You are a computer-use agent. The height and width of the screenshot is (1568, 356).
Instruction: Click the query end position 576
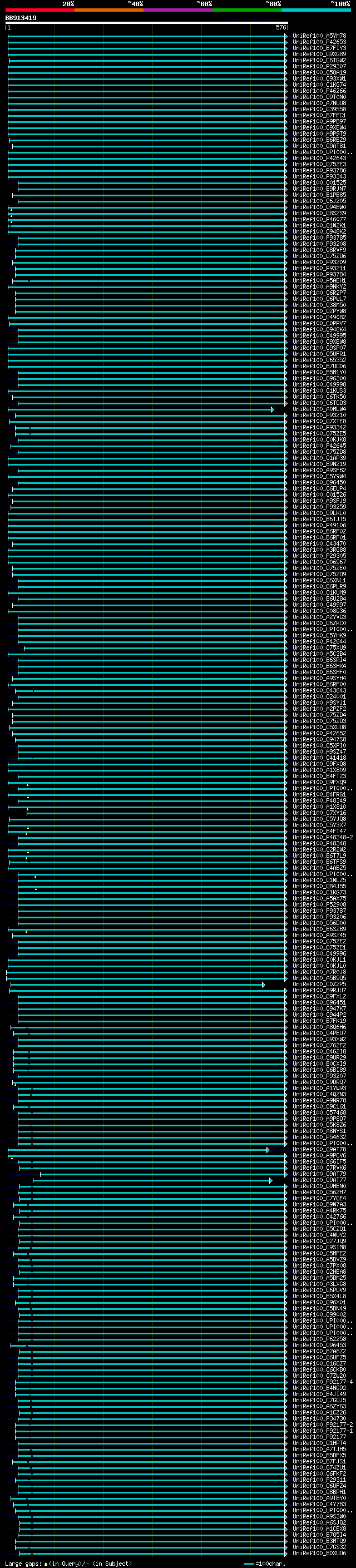280,27
